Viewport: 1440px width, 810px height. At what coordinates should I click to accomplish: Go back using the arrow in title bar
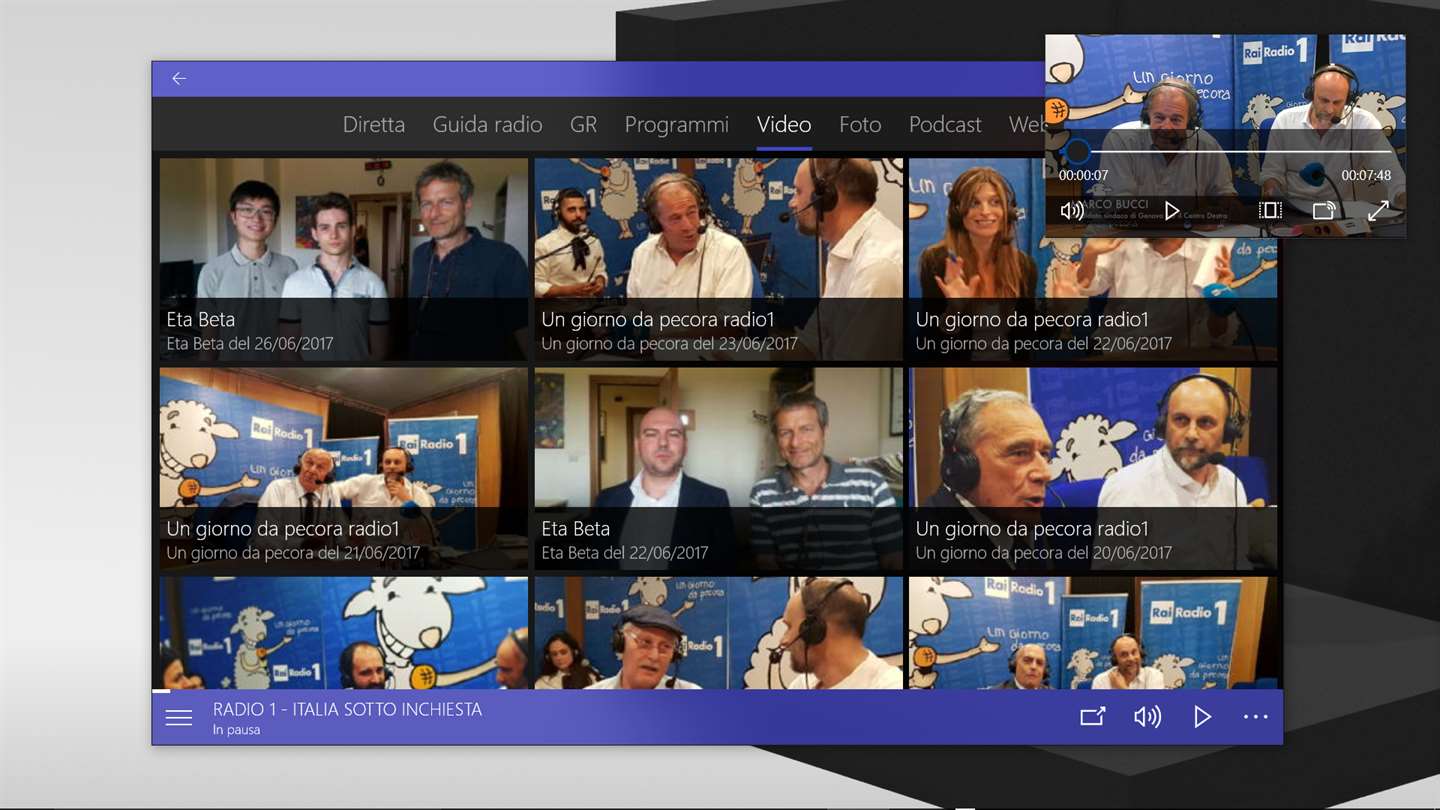coord(179,79)
